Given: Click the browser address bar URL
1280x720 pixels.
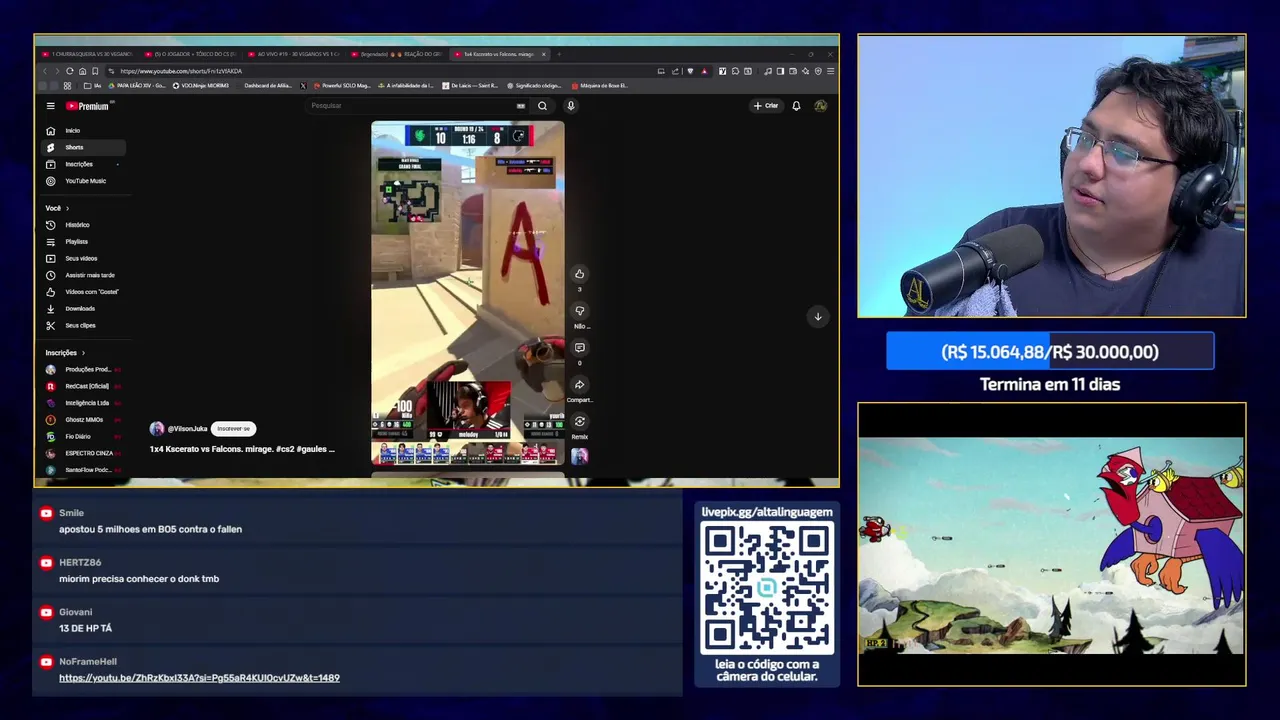Looking at the screenshot, I should (x=181, y=71).
